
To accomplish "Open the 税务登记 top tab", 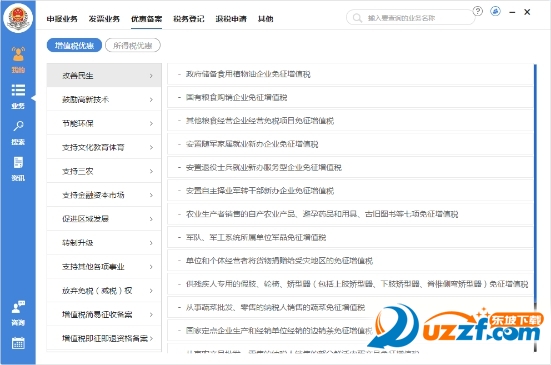I will (189, 19).
